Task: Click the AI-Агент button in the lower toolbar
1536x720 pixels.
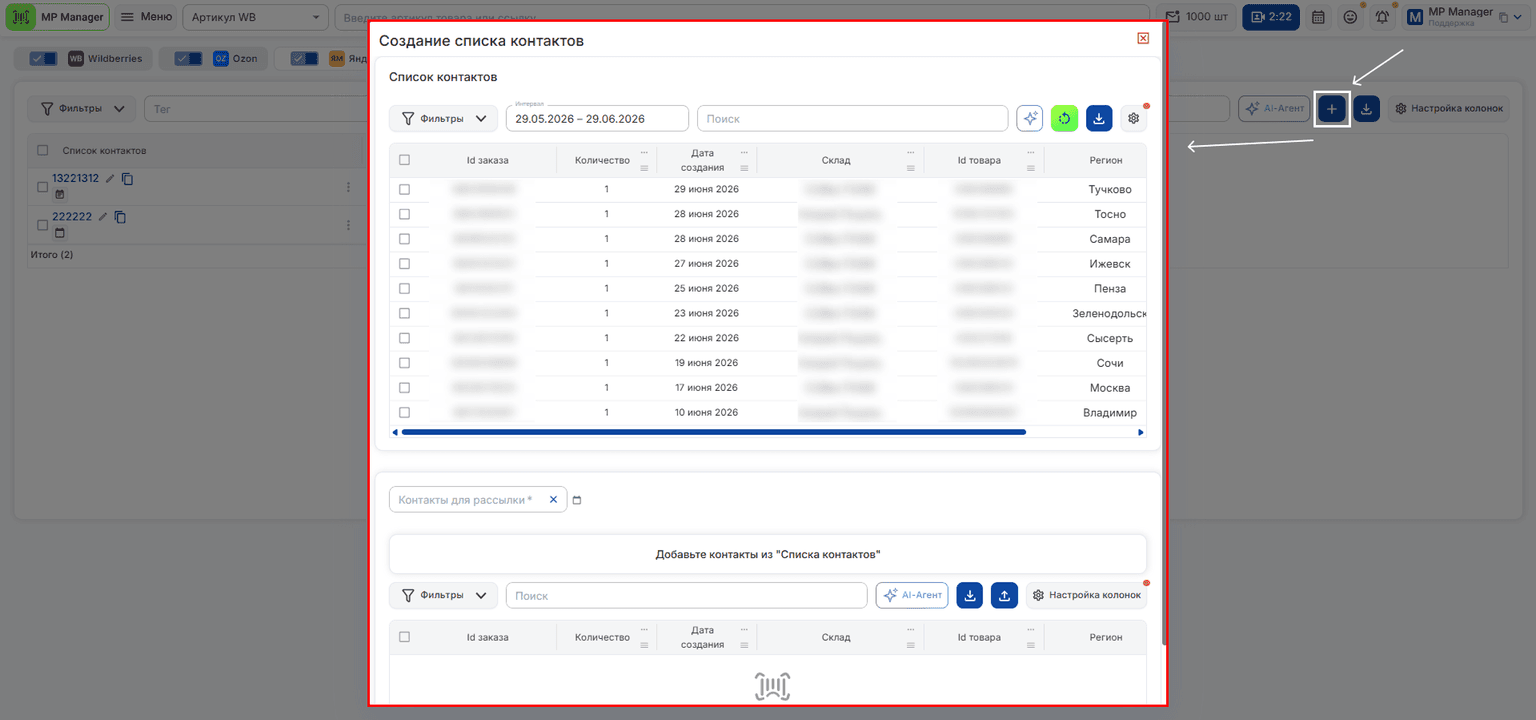Action: 912,595
